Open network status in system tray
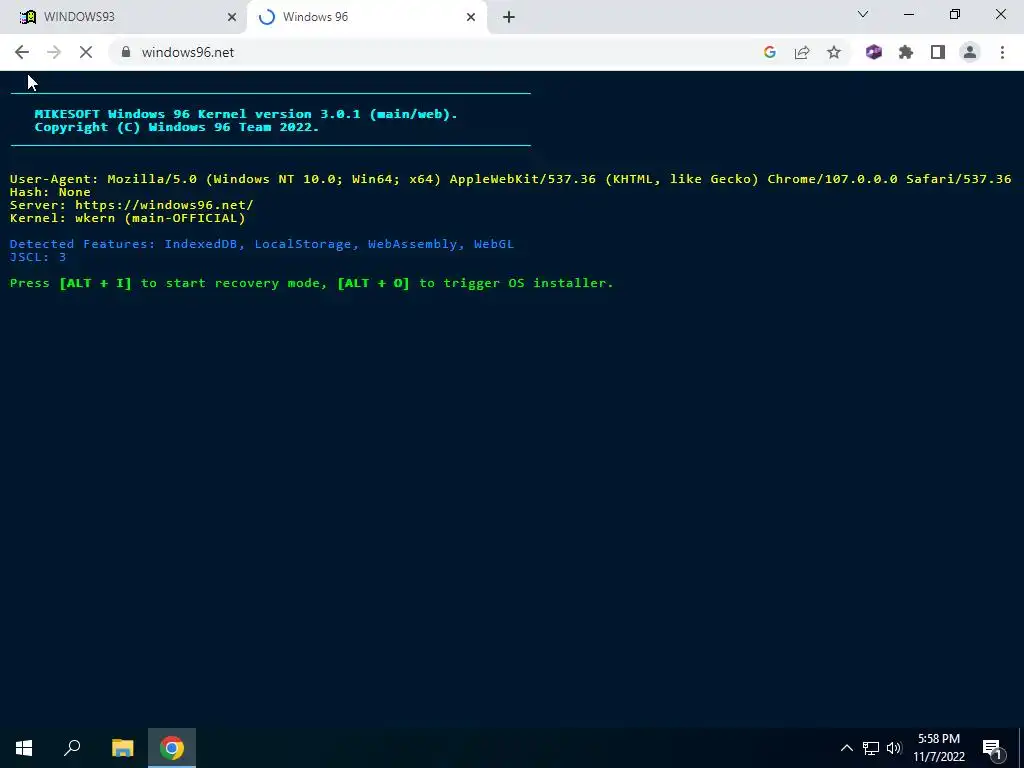Image resolution: width=1024 pixels, height=768 pixels. point(871,748)
